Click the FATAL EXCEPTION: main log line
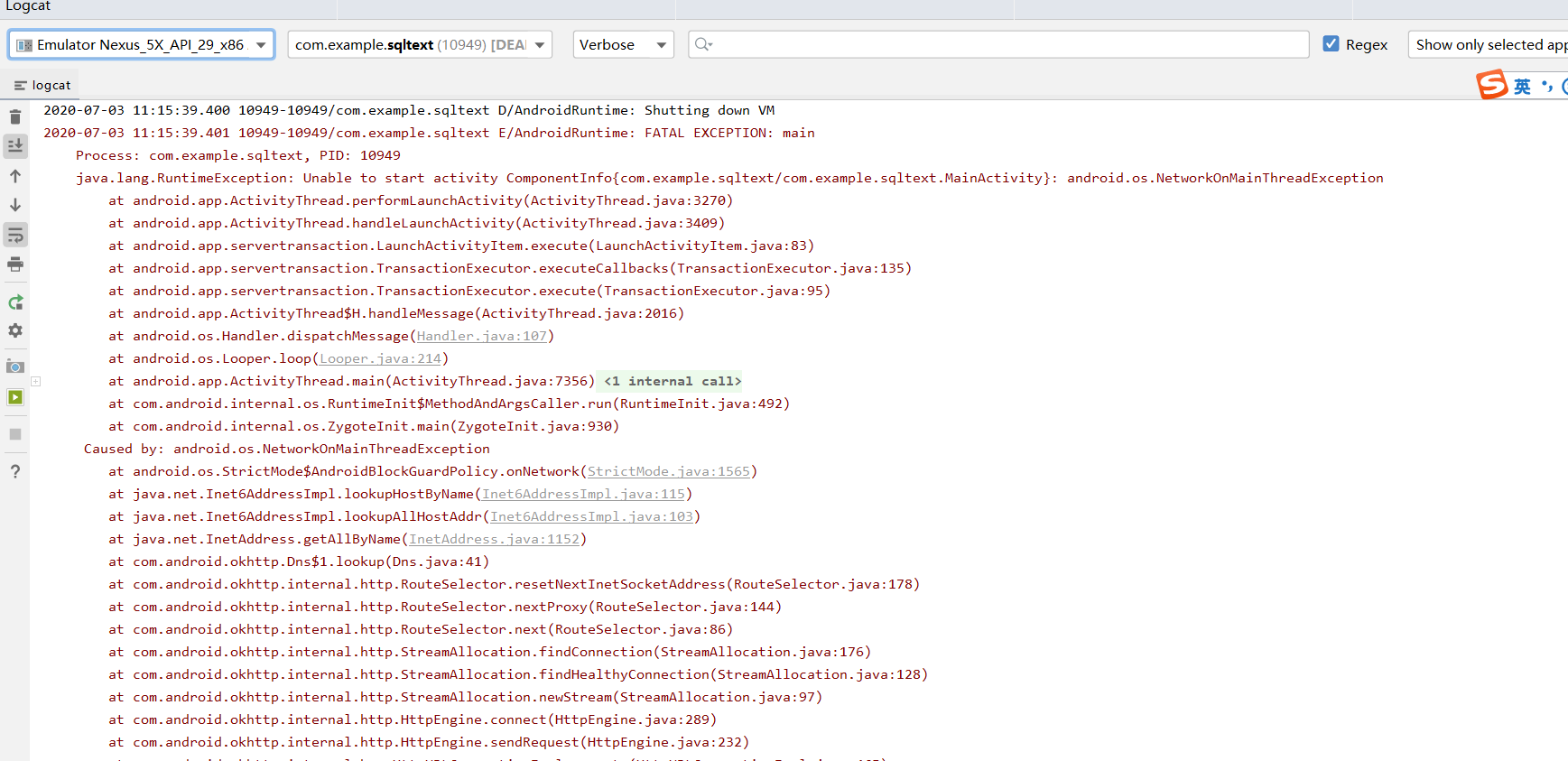The height and width of the screenshot is (761, 1568). [x=429, y=133]
